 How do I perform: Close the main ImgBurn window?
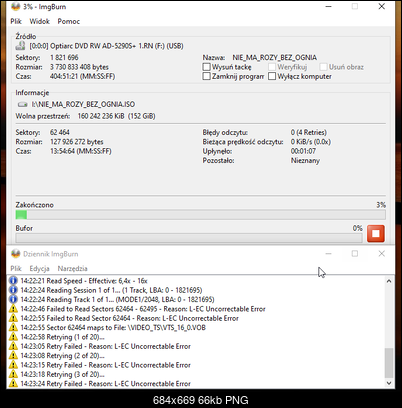point(382,6)
